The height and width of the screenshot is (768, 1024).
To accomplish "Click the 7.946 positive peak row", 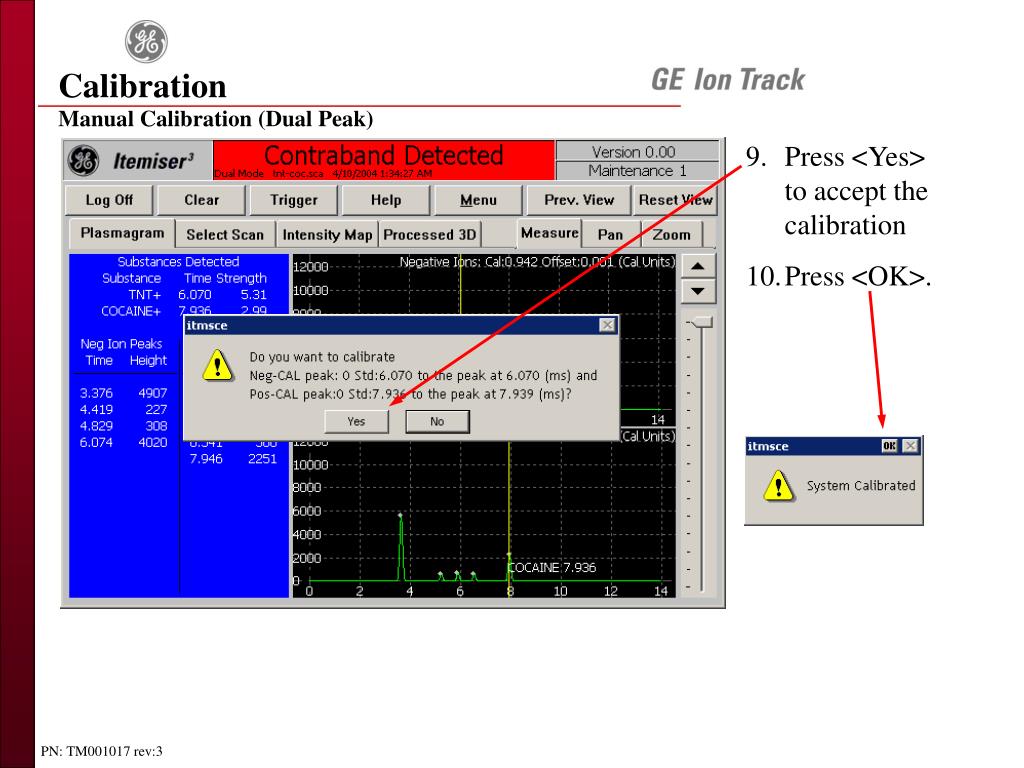I will tap(233, 458).
